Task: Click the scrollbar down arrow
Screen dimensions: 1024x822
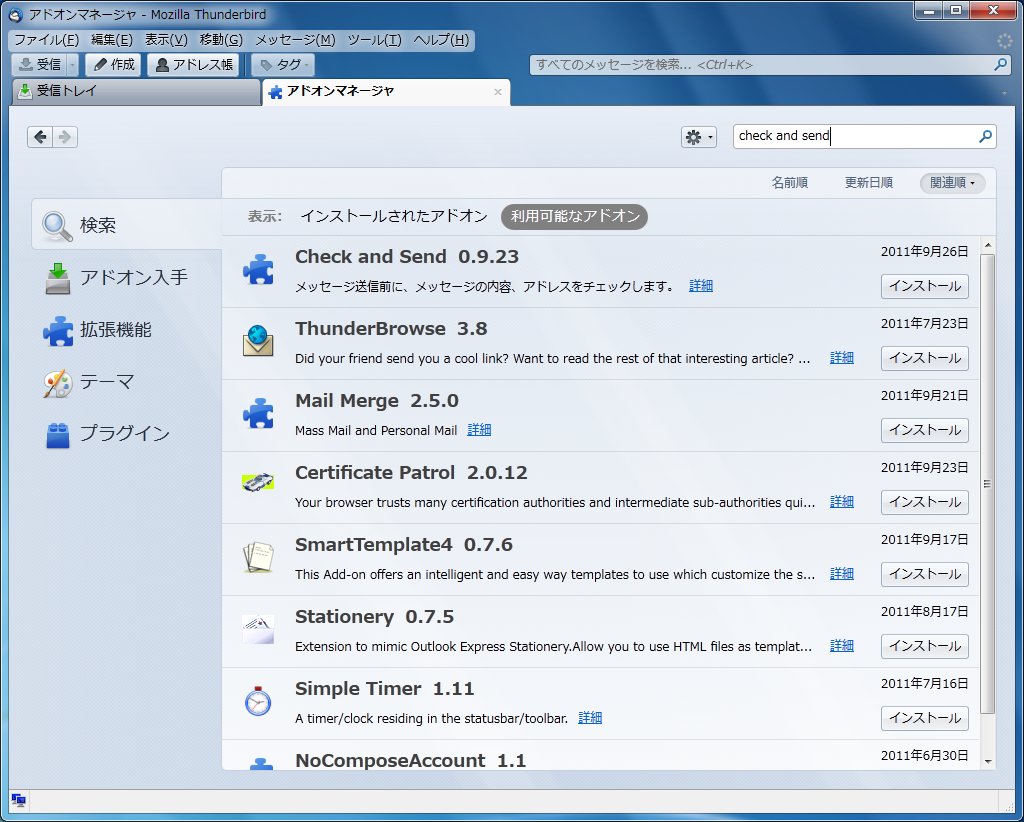Action: click(987, 761)
